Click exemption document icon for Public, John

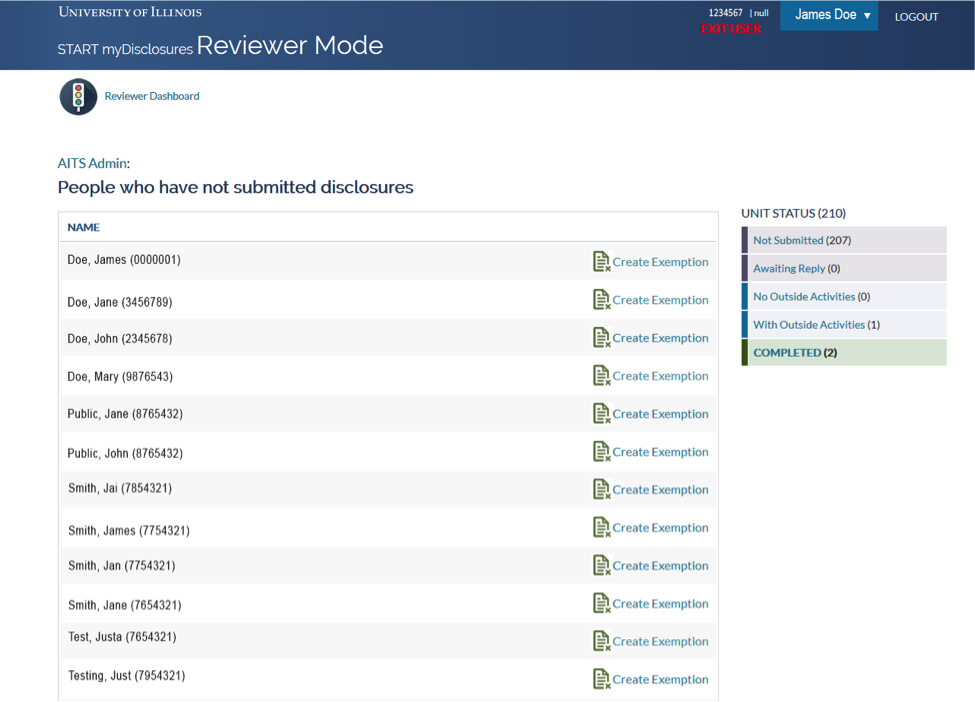click(x=601, y=451)
